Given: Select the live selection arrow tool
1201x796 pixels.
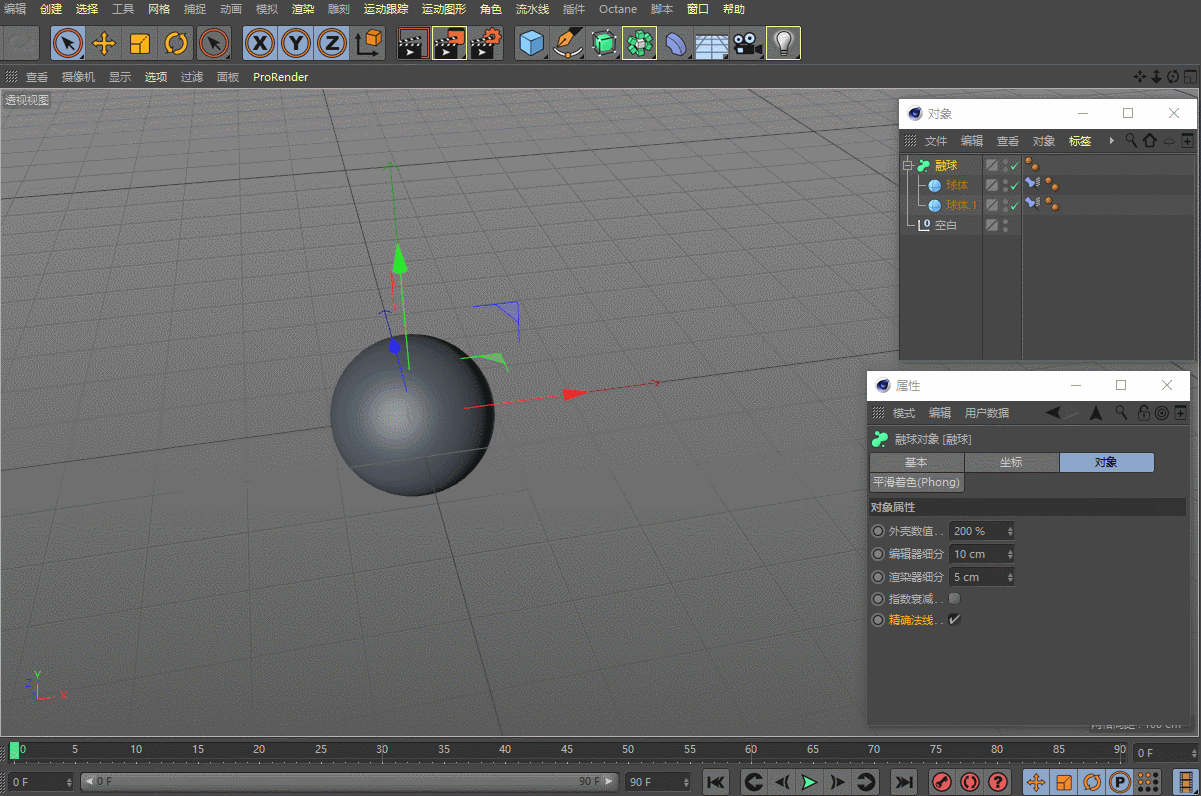Looking at the screenshot, I should [67, 43].
